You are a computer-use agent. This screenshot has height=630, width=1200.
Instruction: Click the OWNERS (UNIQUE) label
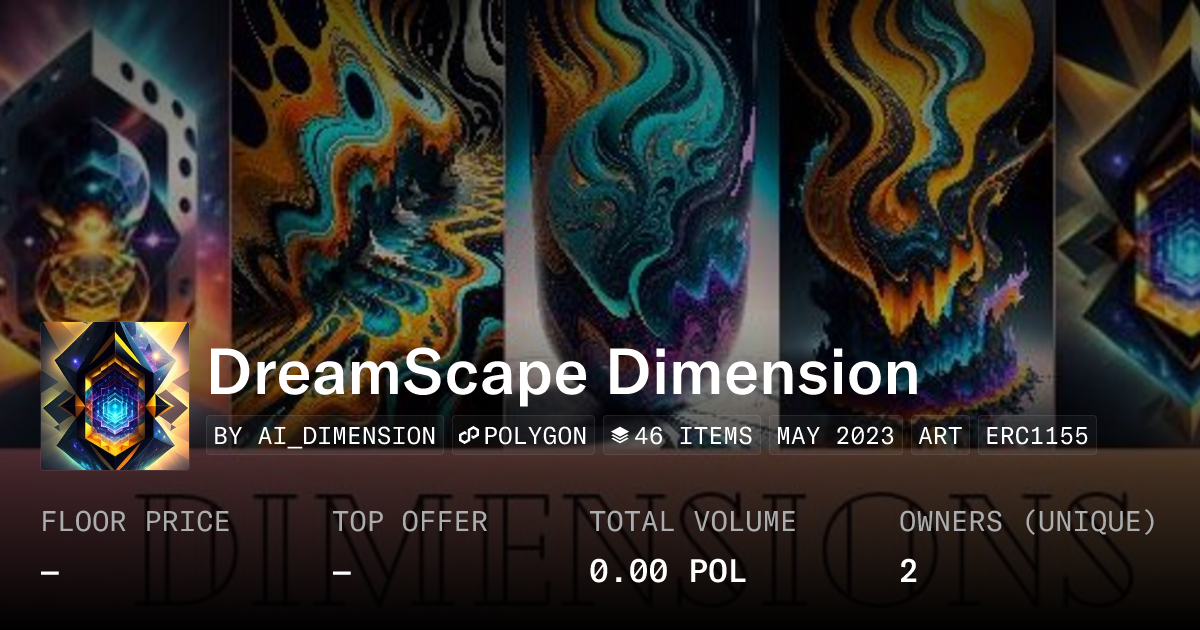pos(1028,522)
